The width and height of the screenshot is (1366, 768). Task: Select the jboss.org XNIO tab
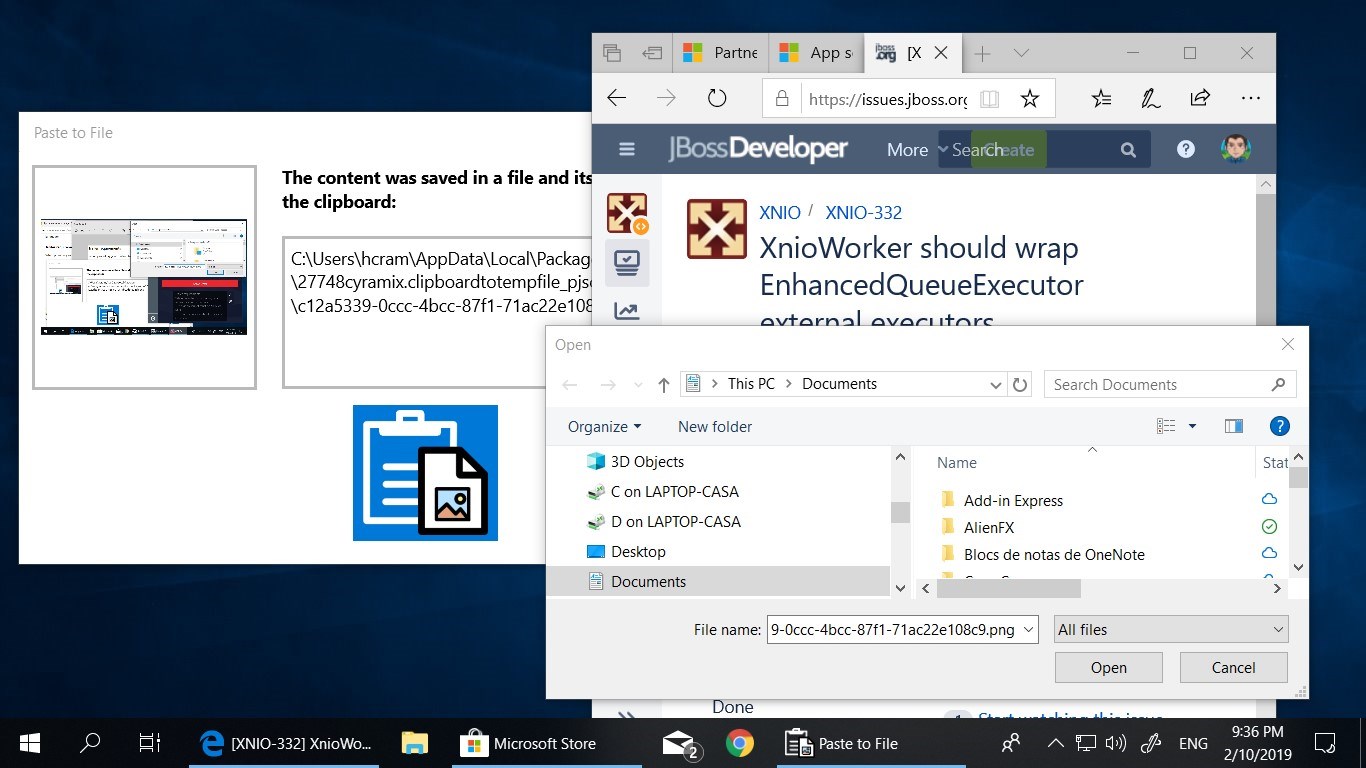point(912,53)
